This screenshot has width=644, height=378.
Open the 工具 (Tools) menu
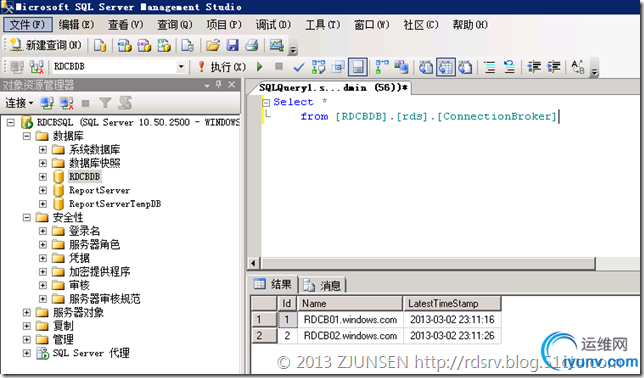tap(323, 25)
